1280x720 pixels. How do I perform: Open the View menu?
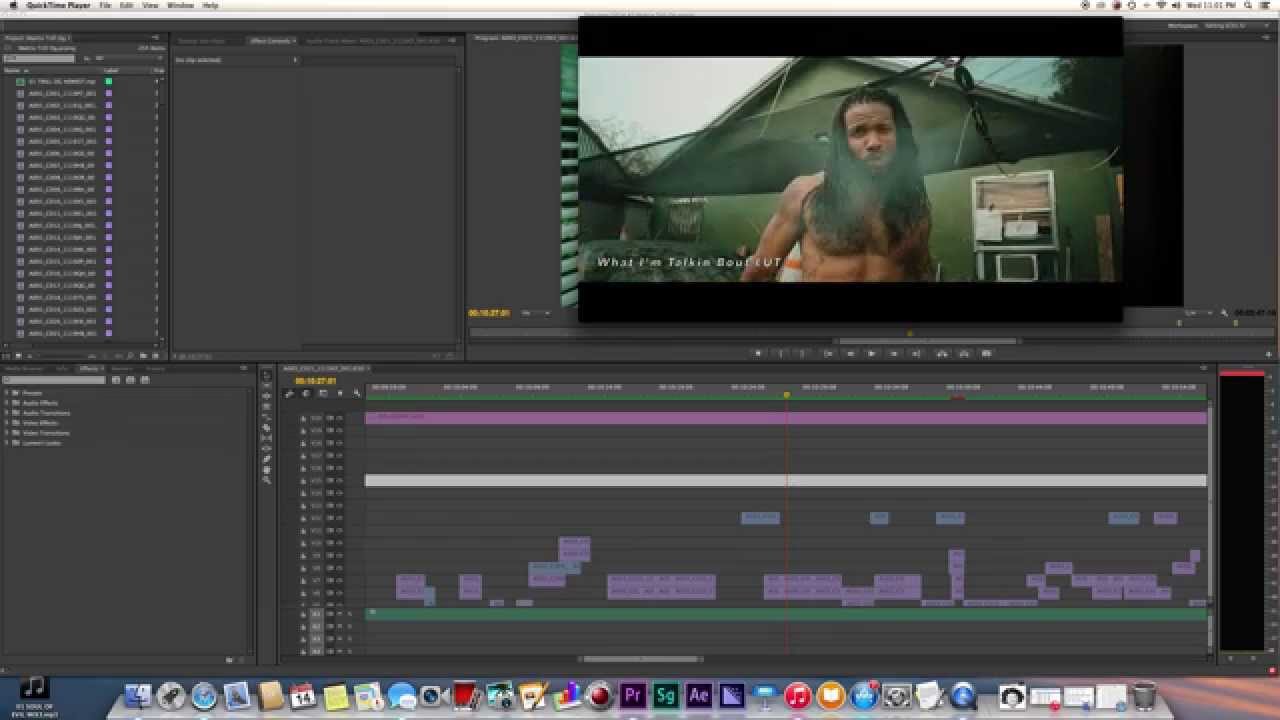click(x=150, y=5)
